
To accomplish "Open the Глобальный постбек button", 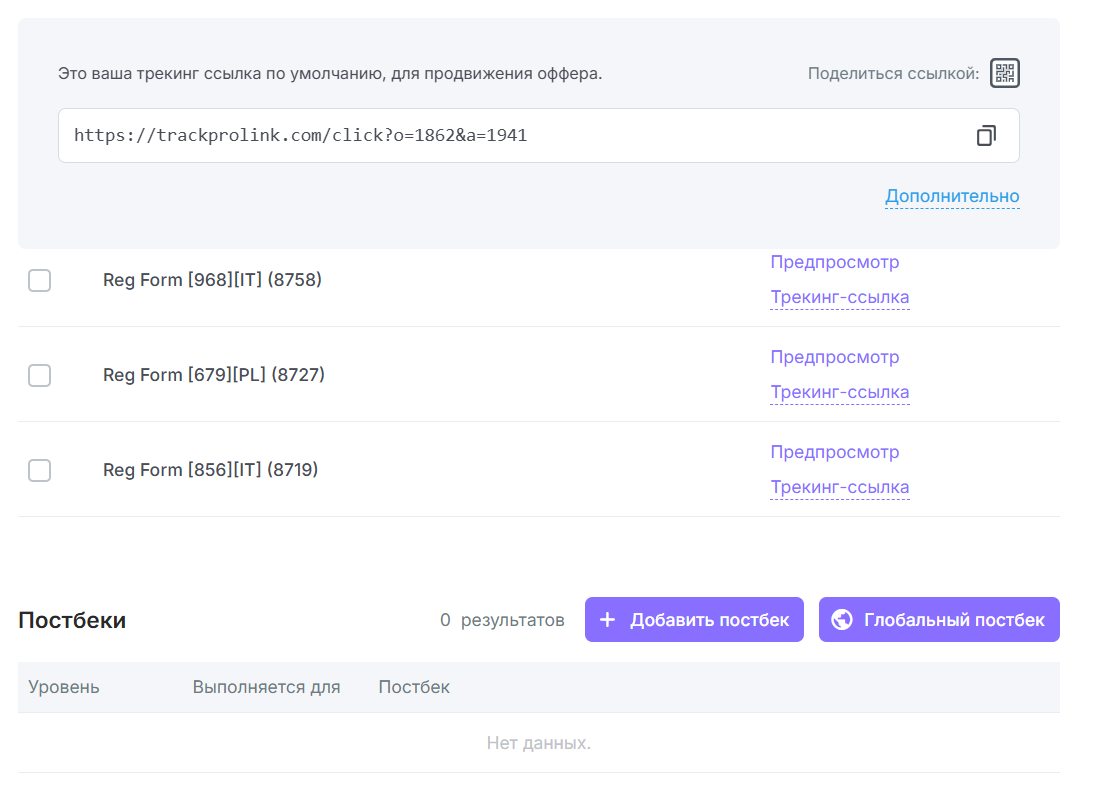I will point(938,620).
